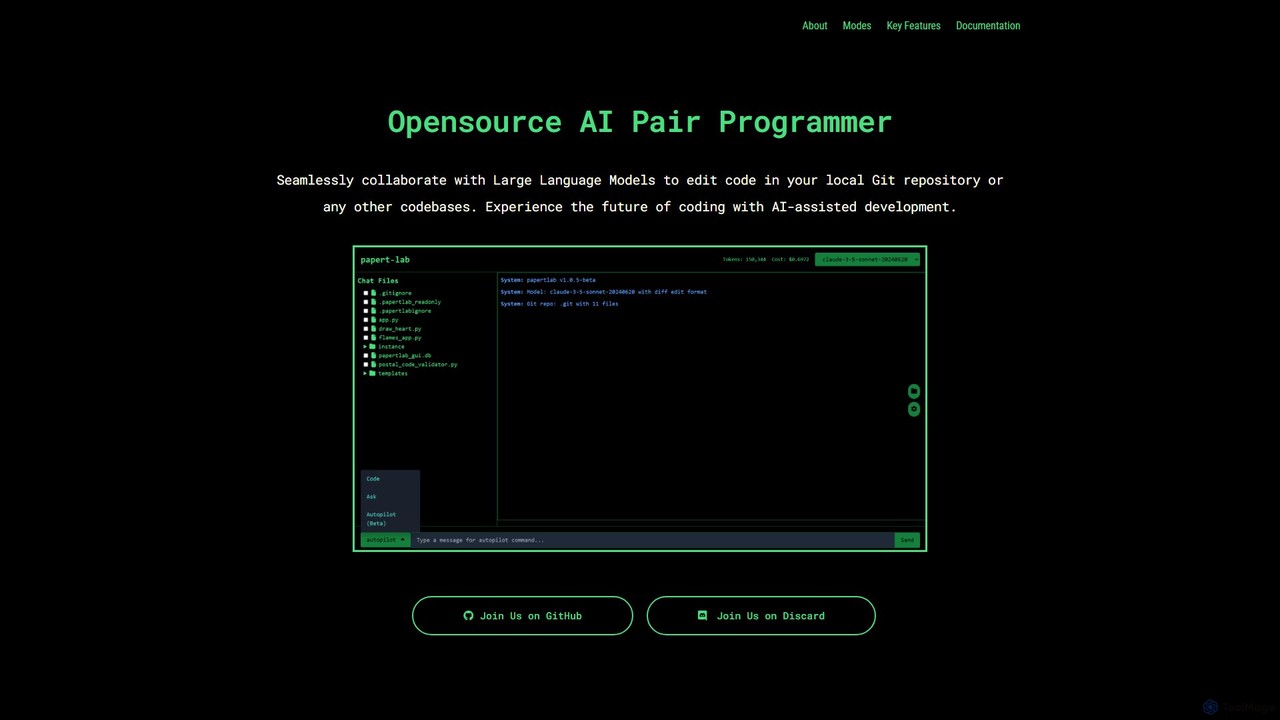Check the postal_code_validator.py checkbox
1280x720 pixels.
(366, 365)
